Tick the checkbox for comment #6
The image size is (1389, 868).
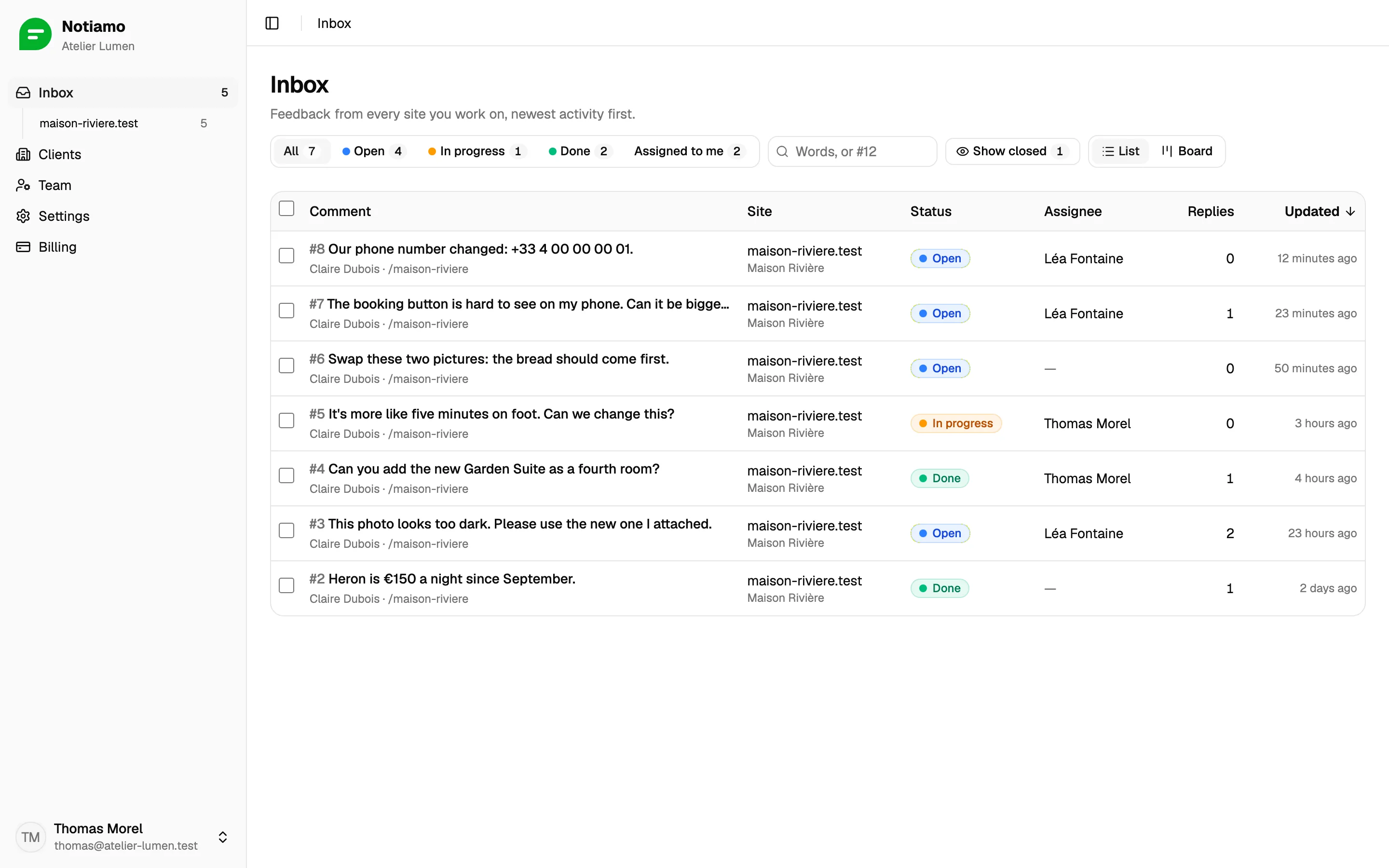click(x=286, y=366)
